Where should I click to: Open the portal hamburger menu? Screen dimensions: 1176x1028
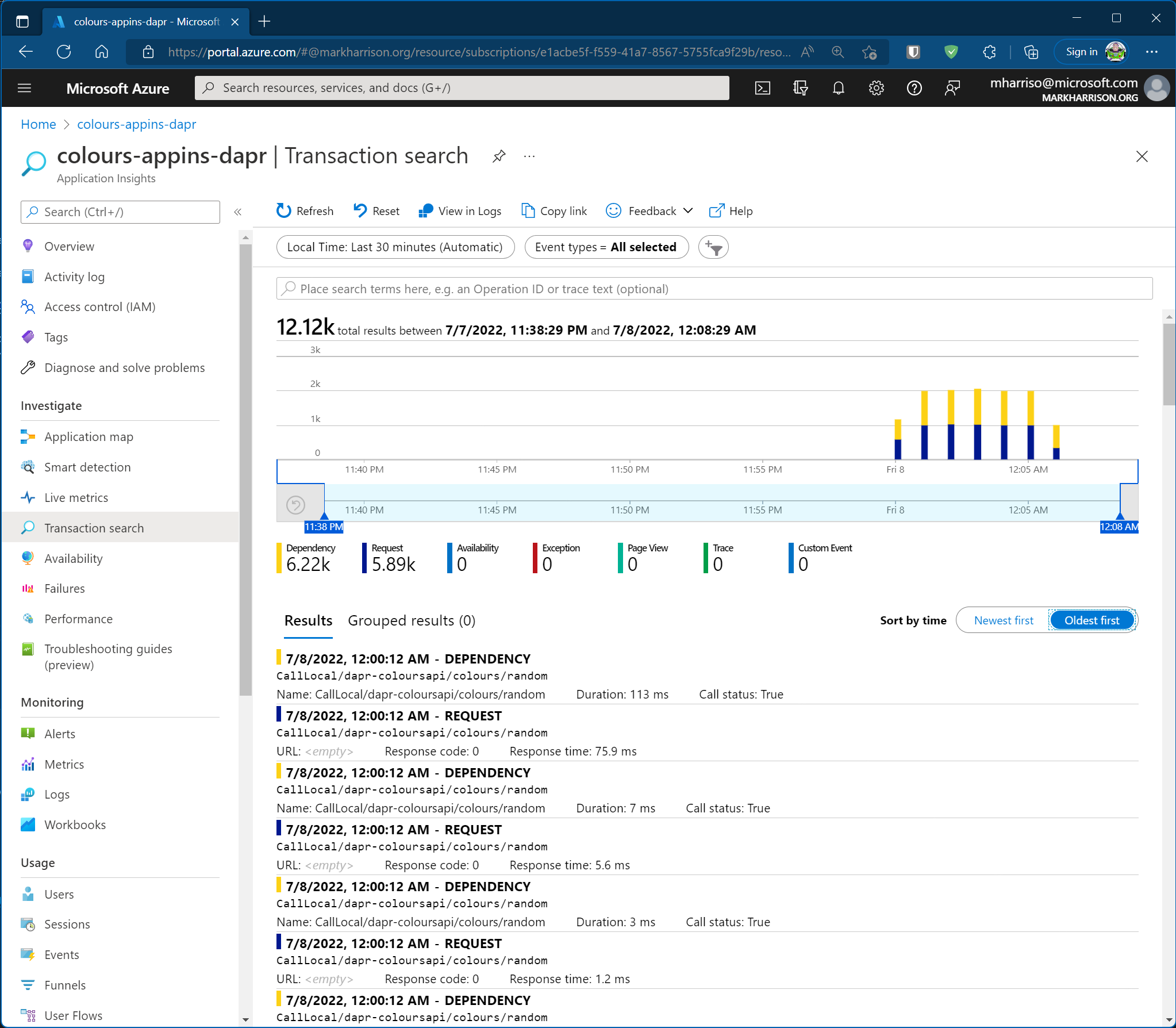click(x=24, y=88)
